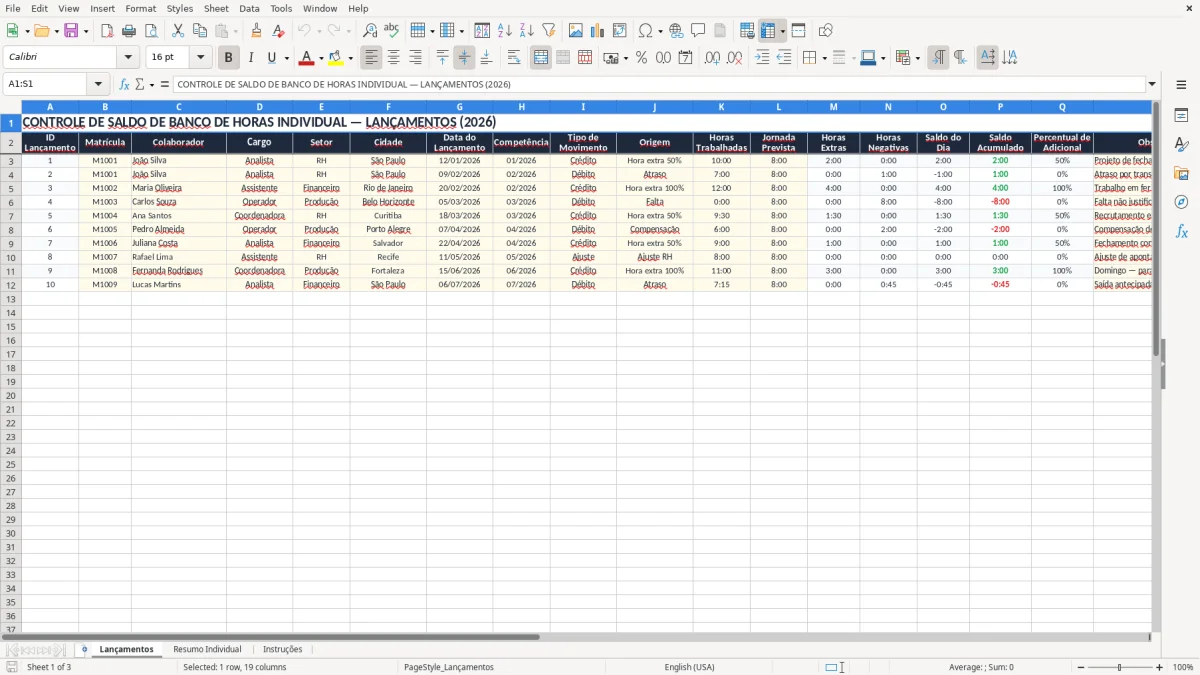The height and width of the screenshot is (675, 1200).
Task: Select the Clone Formatting paintbrush
Action: pos(257,31)
